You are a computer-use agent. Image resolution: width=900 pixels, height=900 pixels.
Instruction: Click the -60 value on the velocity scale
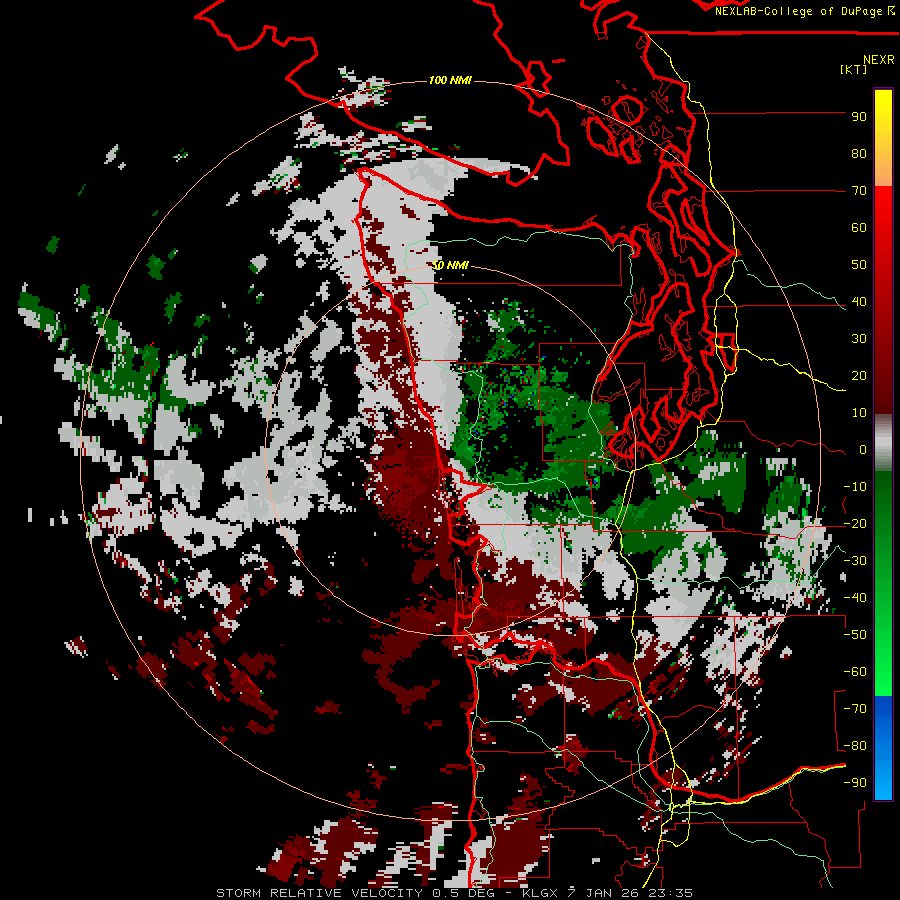click(x=855, y=672)
